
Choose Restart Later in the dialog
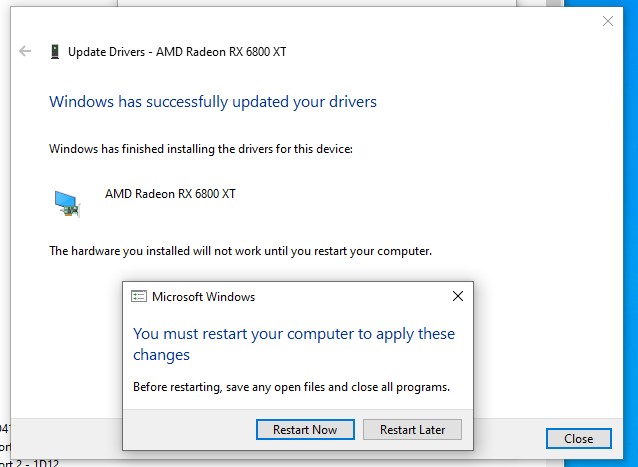[412, 430]
